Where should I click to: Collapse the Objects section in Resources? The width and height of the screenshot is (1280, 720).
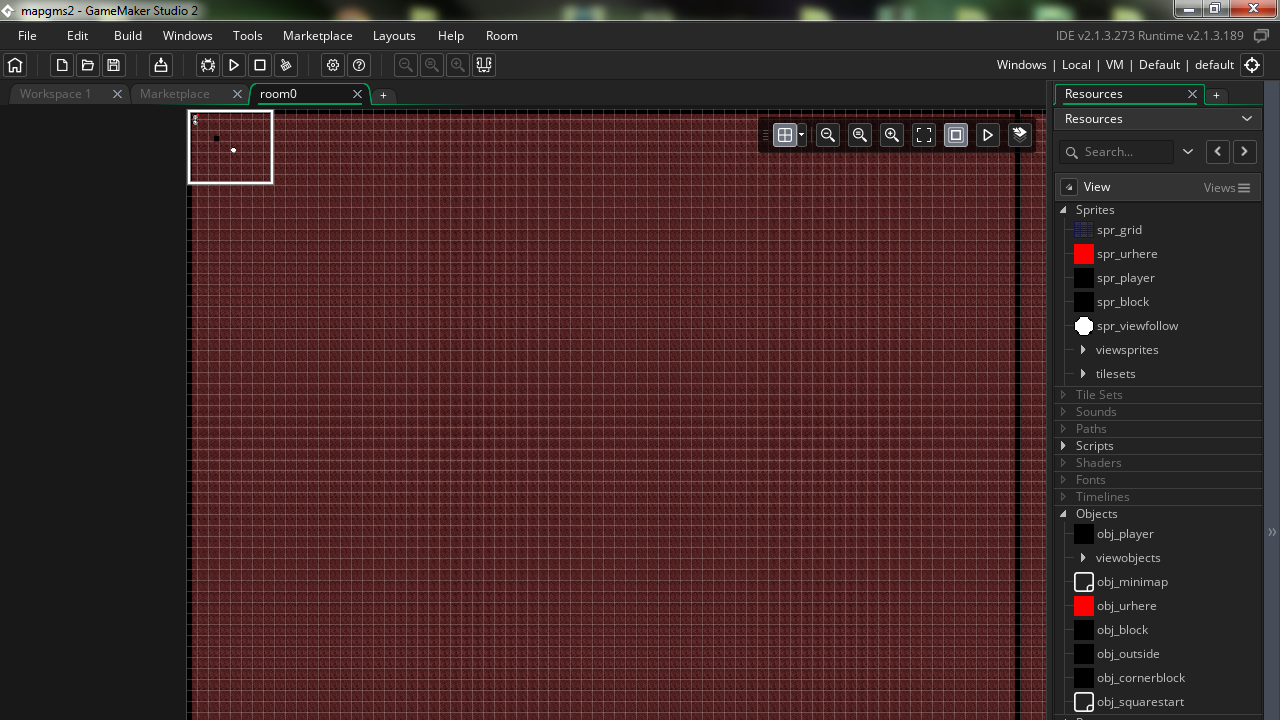click(x=1063, y=513)
